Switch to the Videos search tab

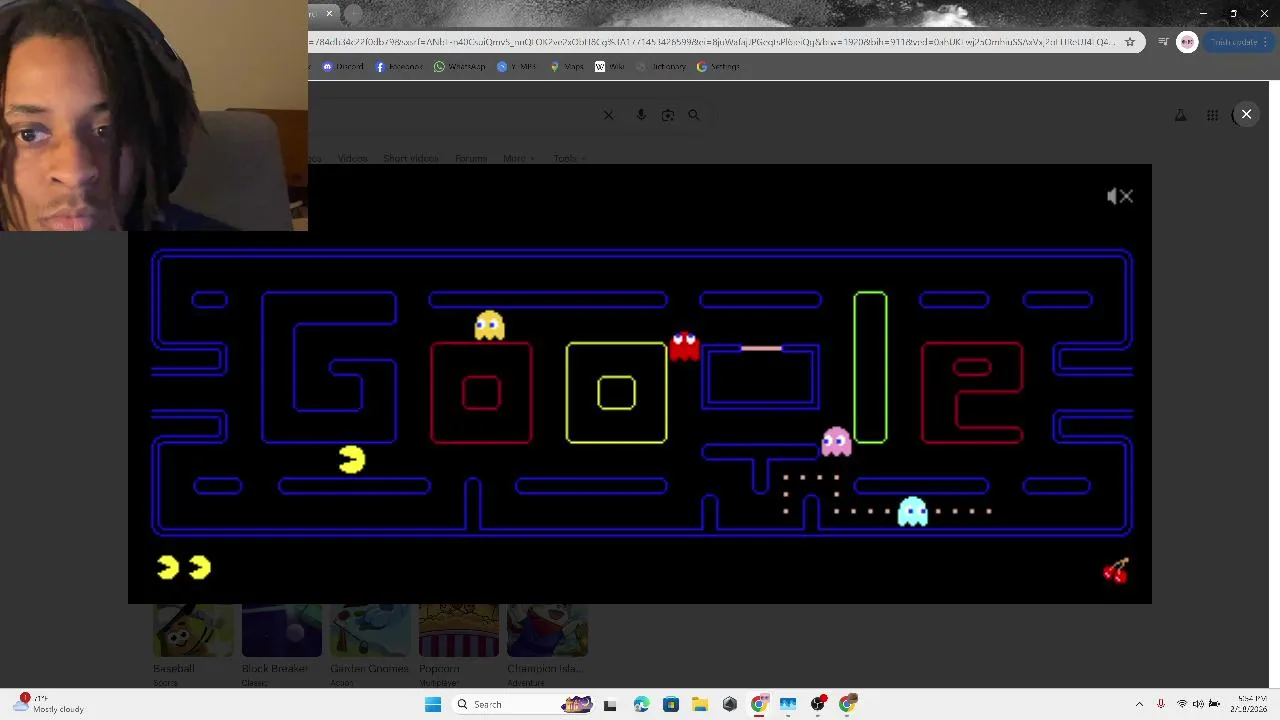(x=352, y=158)
